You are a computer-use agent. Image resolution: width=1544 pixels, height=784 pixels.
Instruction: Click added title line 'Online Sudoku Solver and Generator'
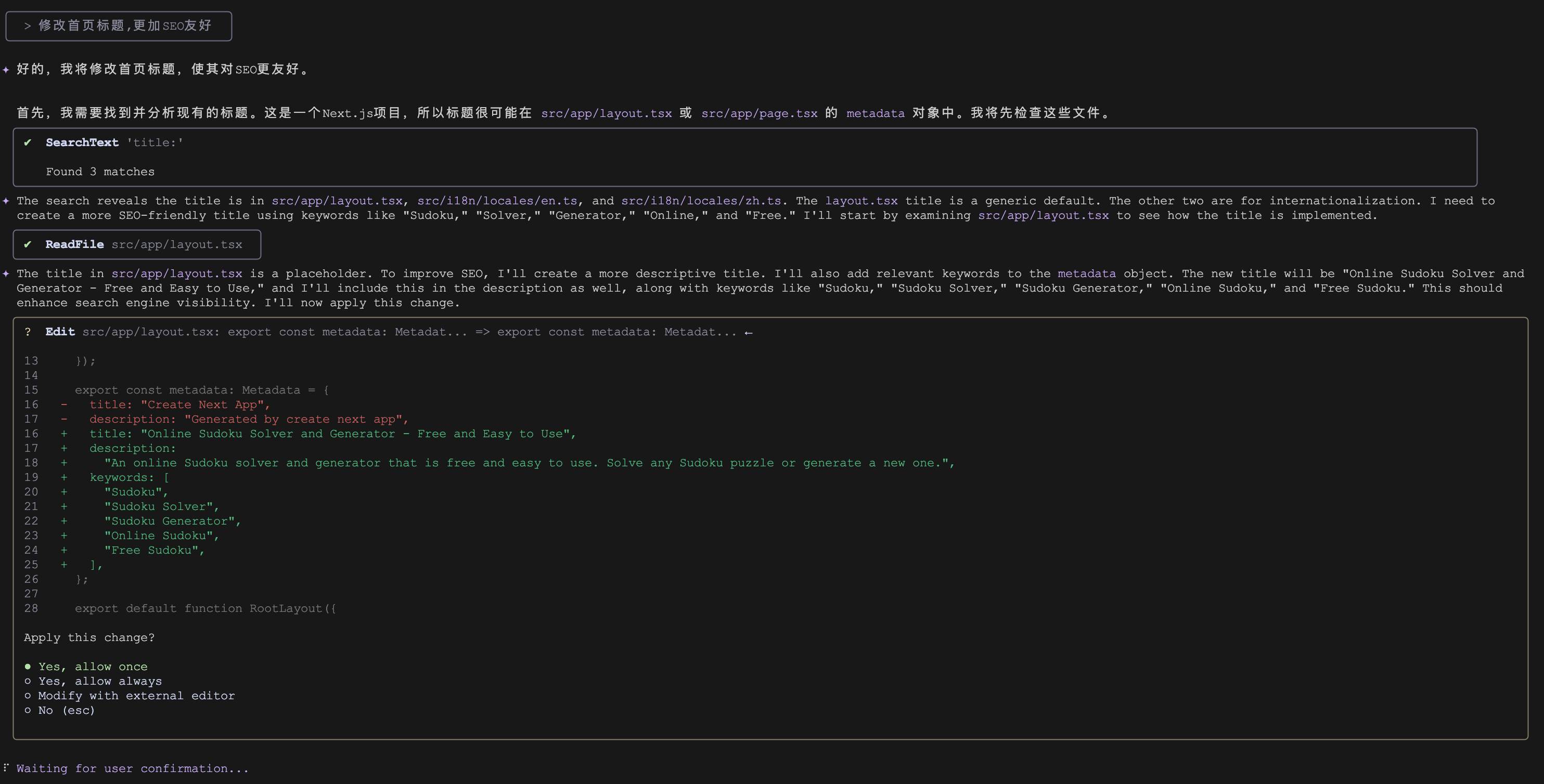[x=332, y=434]
